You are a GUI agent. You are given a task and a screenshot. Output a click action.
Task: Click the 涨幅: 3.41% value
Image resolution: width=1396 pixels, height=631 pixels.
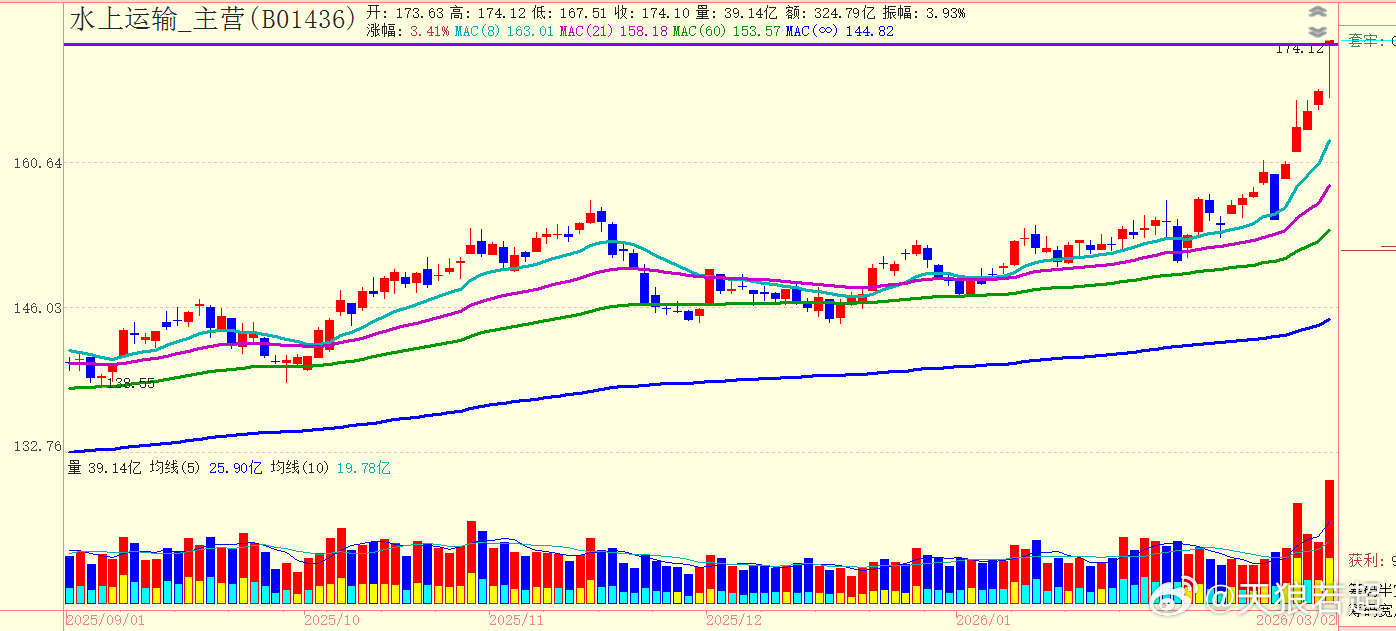(x=408, y=31)
